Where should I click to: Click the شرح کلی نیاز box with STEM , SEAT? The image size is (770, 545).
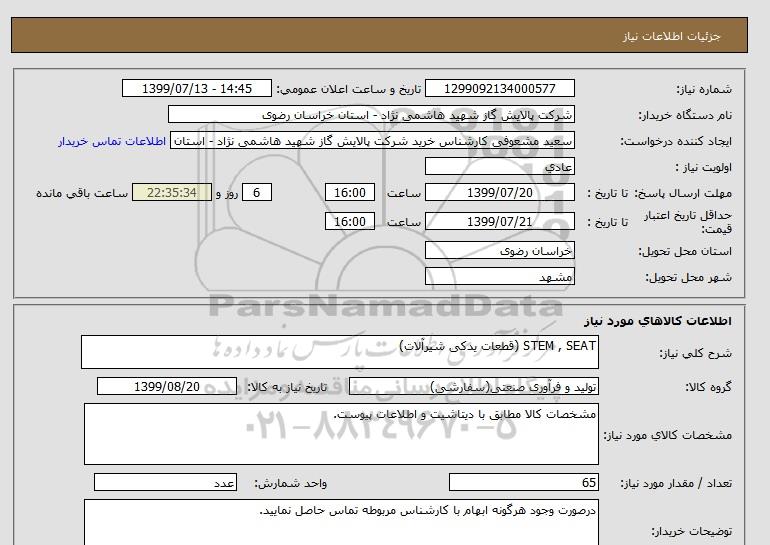[340, 353]
